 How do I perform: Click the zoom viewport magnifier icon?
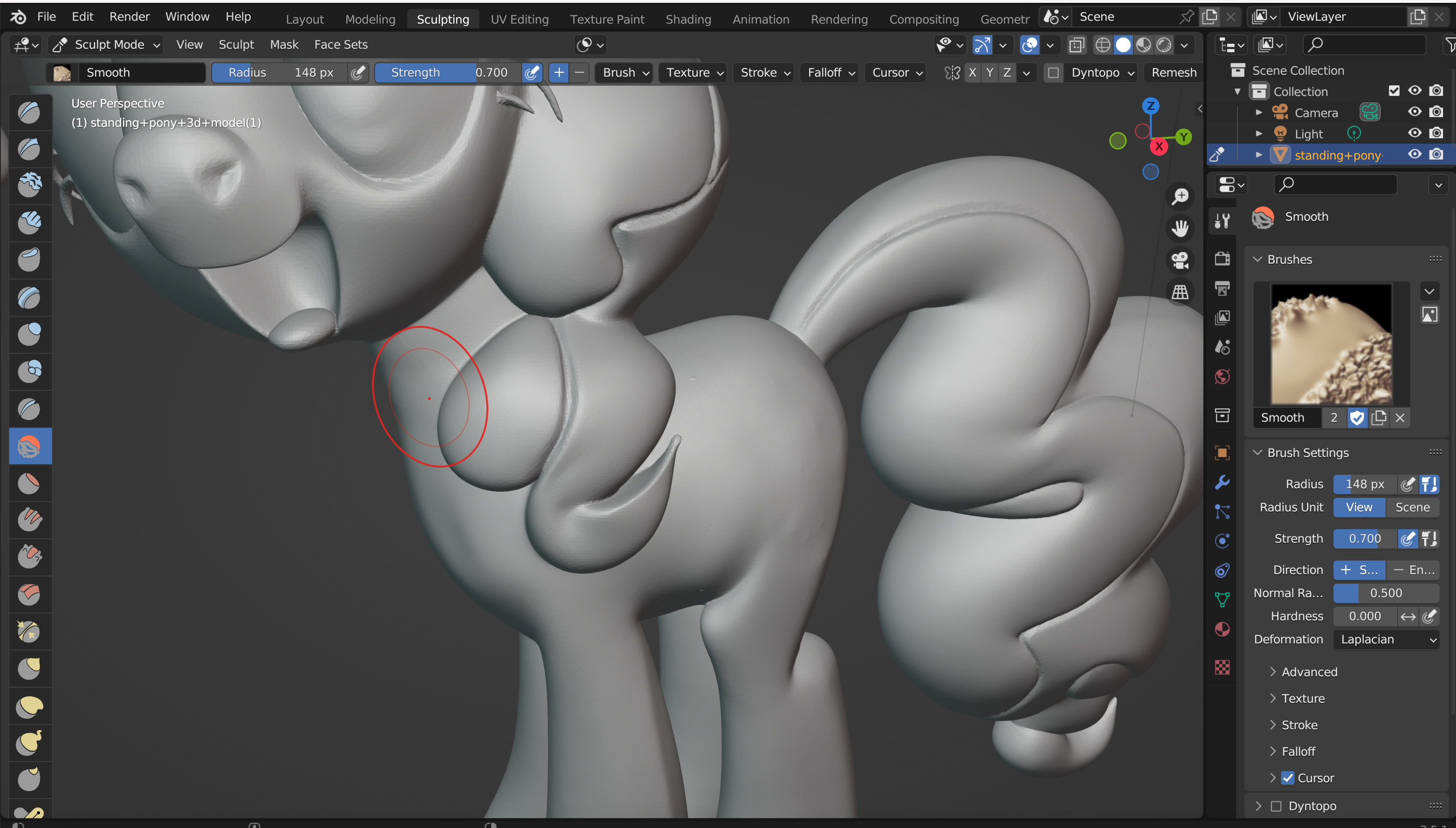[x=1180, y=197]
